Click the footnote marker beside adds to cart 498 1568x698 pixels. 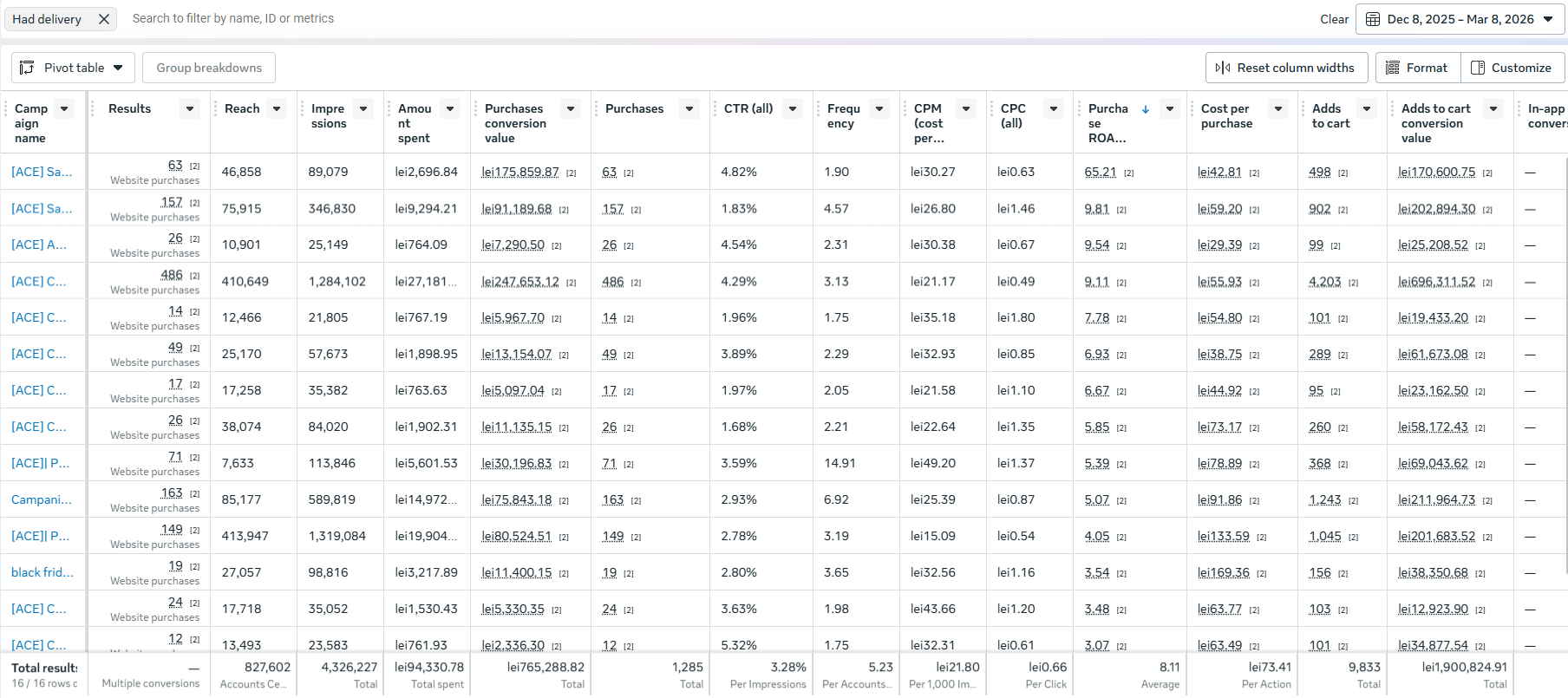point(1343,173)
